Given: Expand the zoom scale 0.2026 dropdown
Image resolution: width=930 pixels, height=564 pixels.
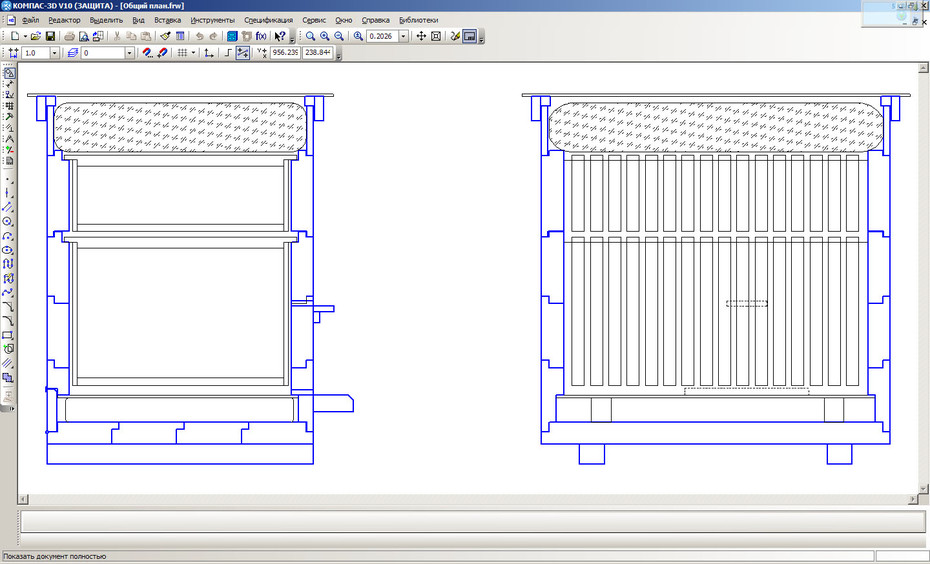Looking at the screenshot, I should tap(403, 36).
